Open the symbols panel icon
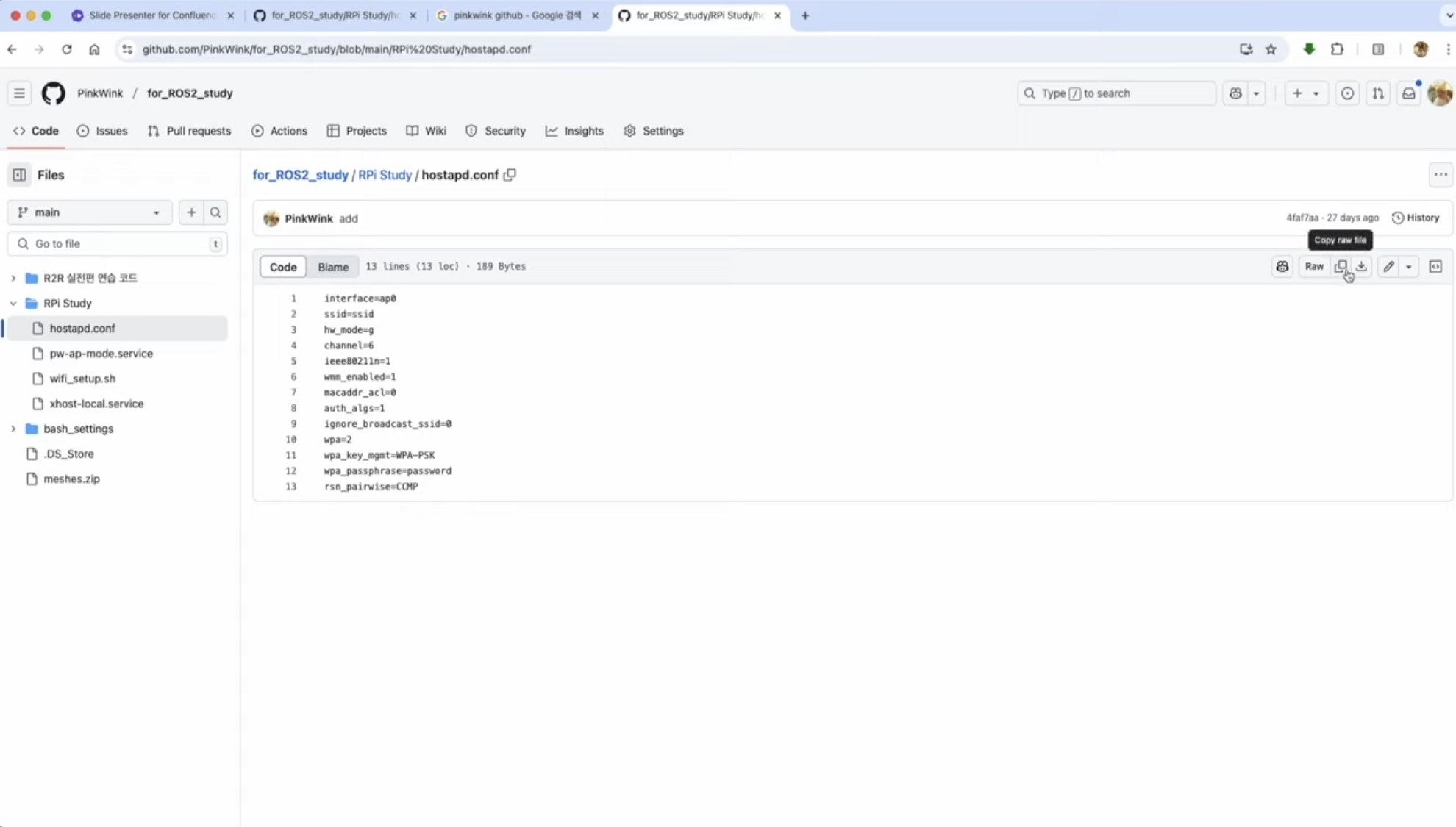This screenshot has width=1456, height=827. (x=1435, y=267)
